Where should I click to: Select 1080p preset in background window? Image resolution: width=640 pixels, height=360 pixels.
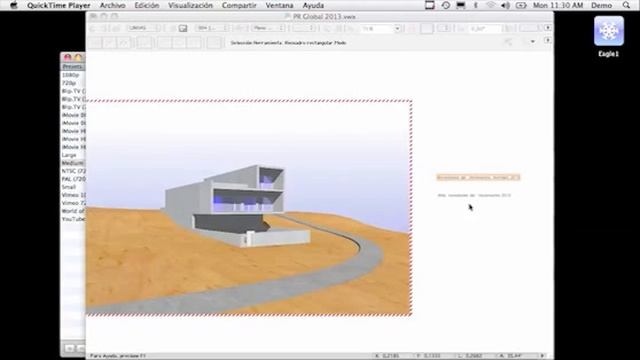[x=73, y=75]
